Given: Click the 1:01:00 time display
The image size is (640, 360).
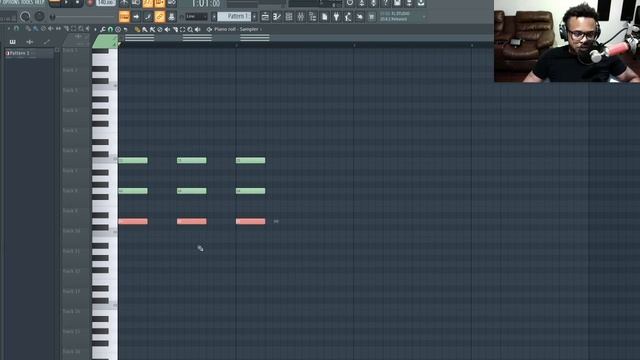Looking at the screenshot, I should [x=206, y=4].
